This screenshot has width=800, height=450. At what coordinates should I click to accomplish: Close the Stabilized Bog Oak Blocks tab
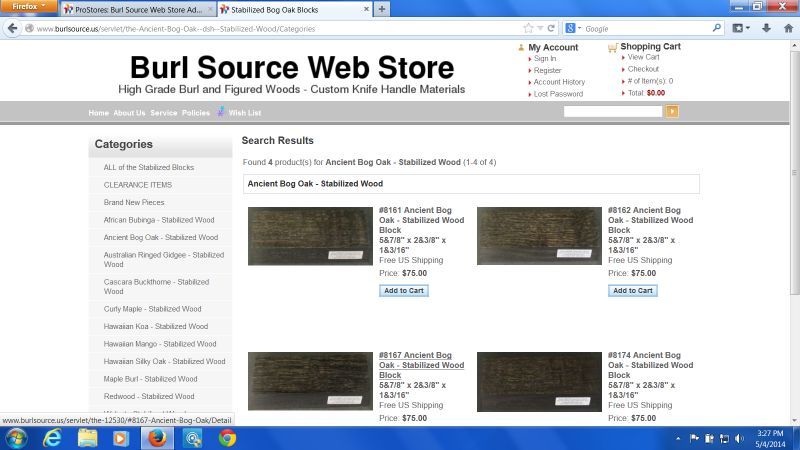(x=366, y=9)
